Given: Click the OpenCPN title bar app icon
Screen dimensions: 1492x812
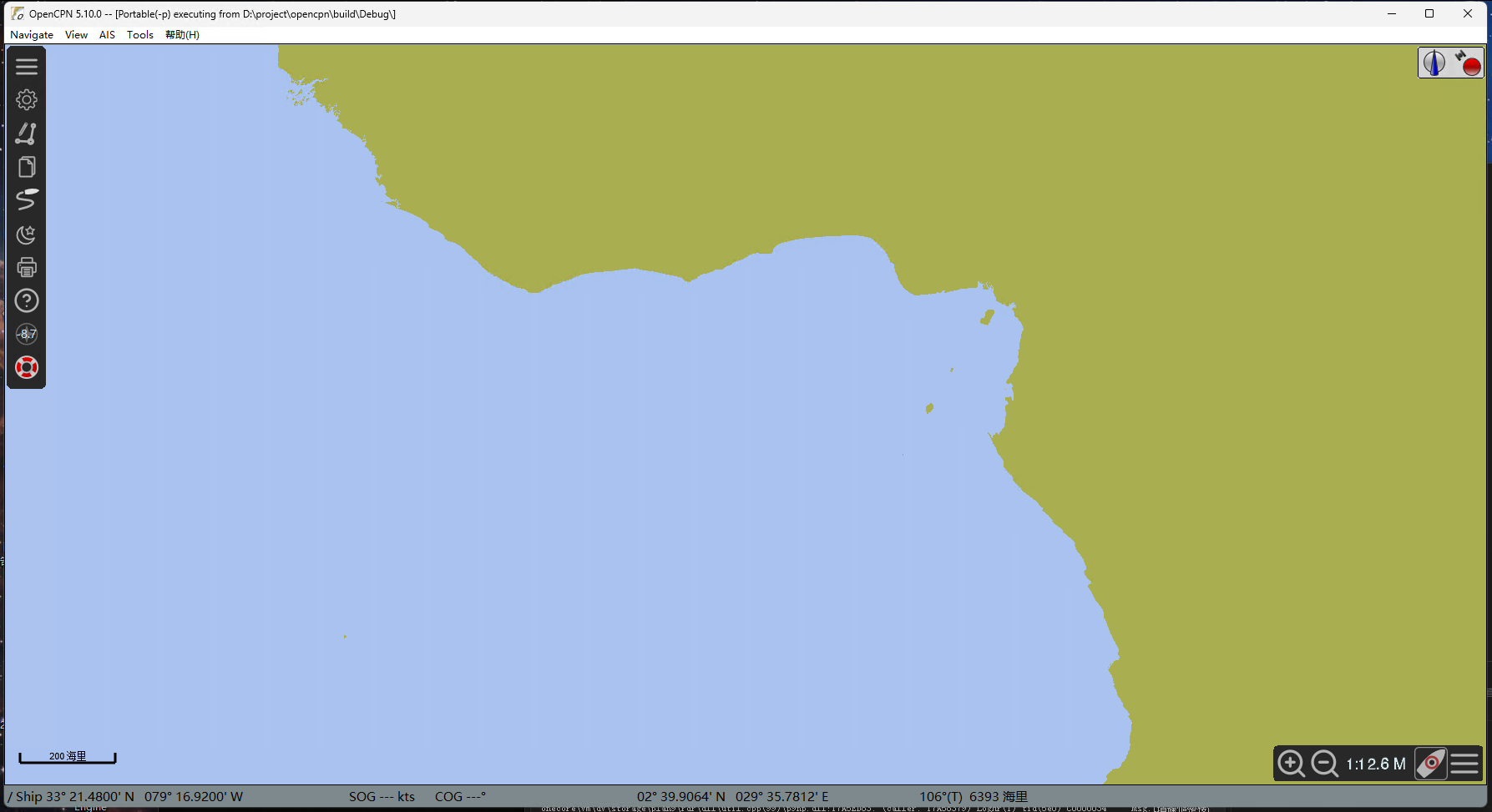Looking at the screenshot, I should point(18,14).
